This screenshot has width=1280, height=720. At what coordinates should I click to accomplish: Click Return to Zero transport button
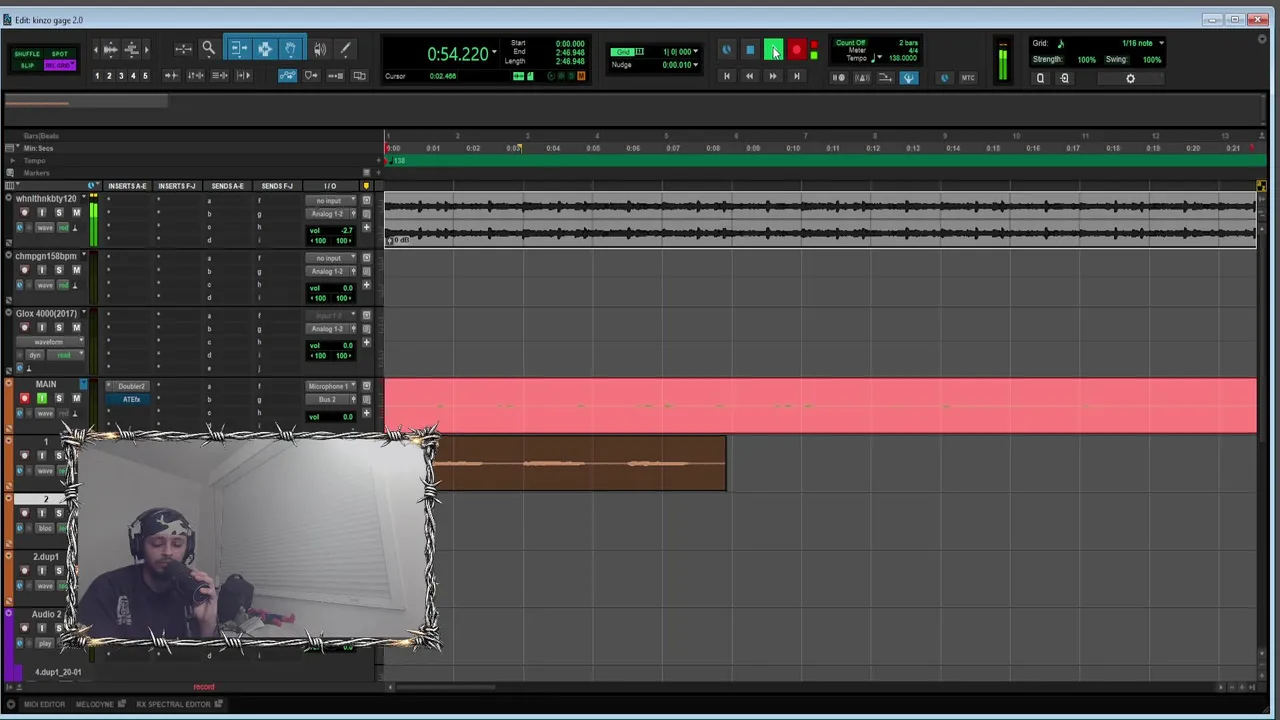[727, 76]
